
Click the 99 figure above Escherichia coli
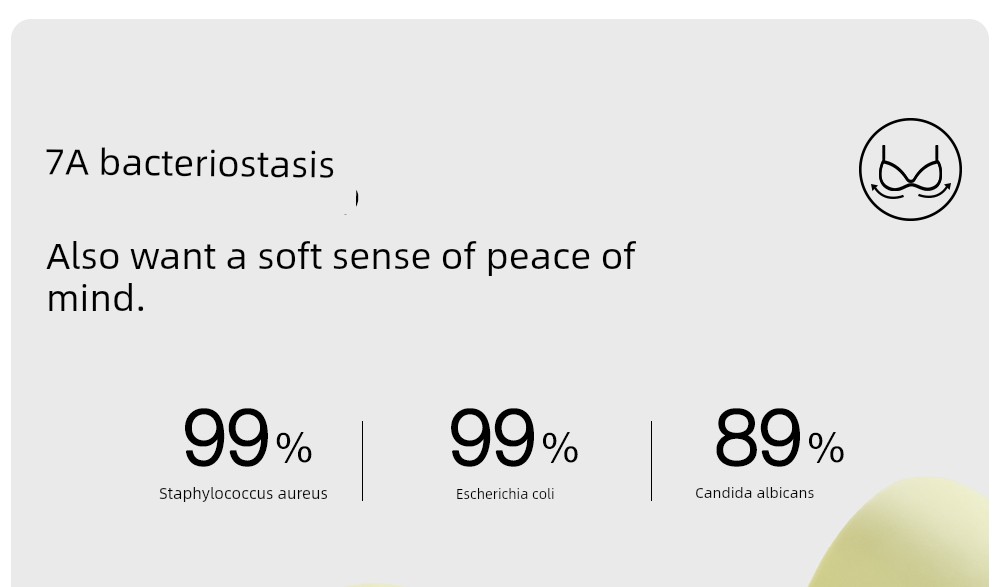492,438
